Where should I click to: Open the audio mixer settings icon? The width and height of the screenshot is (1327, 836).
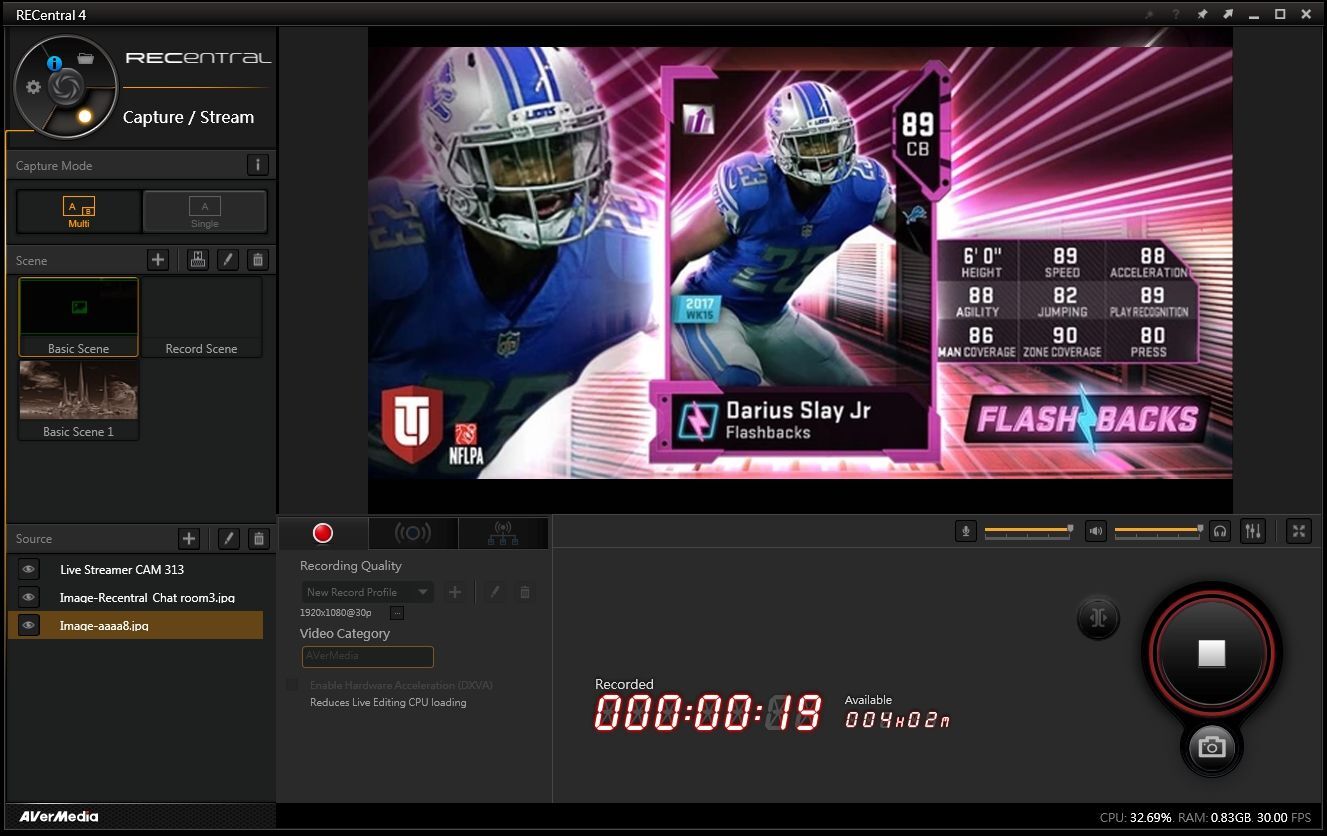pyautogui.click(x=1252, y=531)
